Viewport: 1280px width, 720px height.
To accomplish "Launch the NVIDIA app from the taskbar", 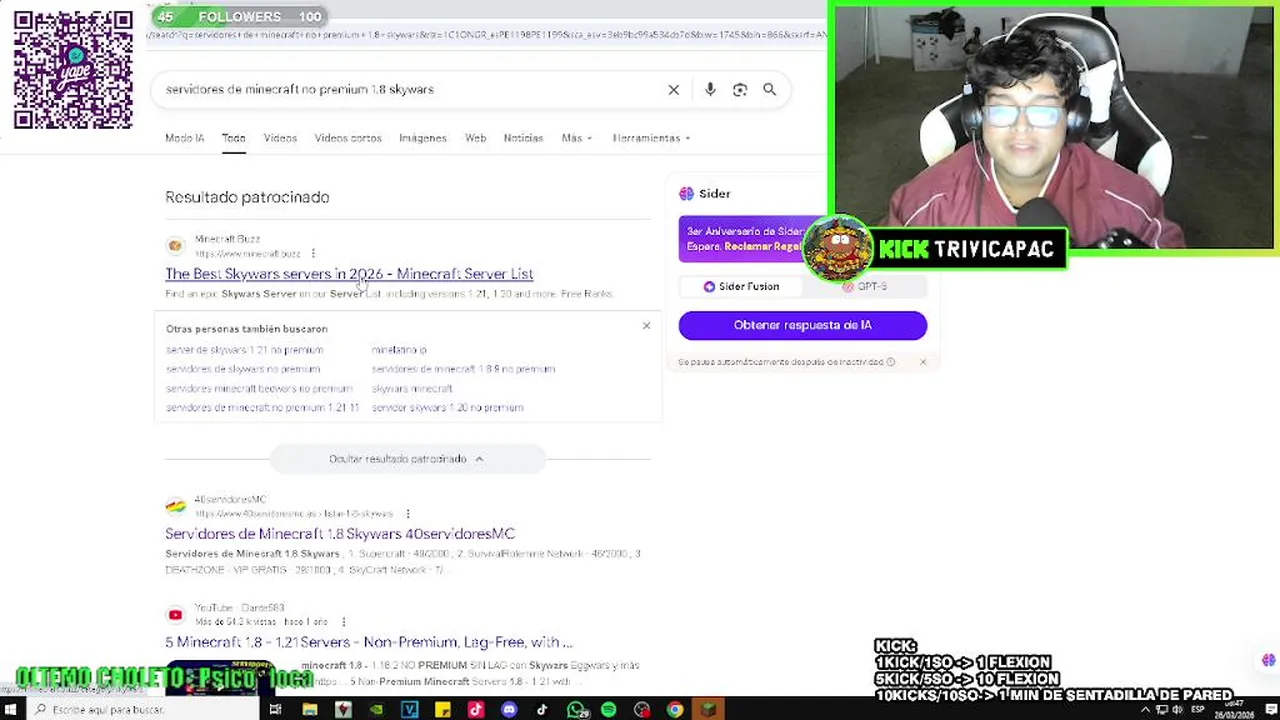I will click(x=376, y=710).
